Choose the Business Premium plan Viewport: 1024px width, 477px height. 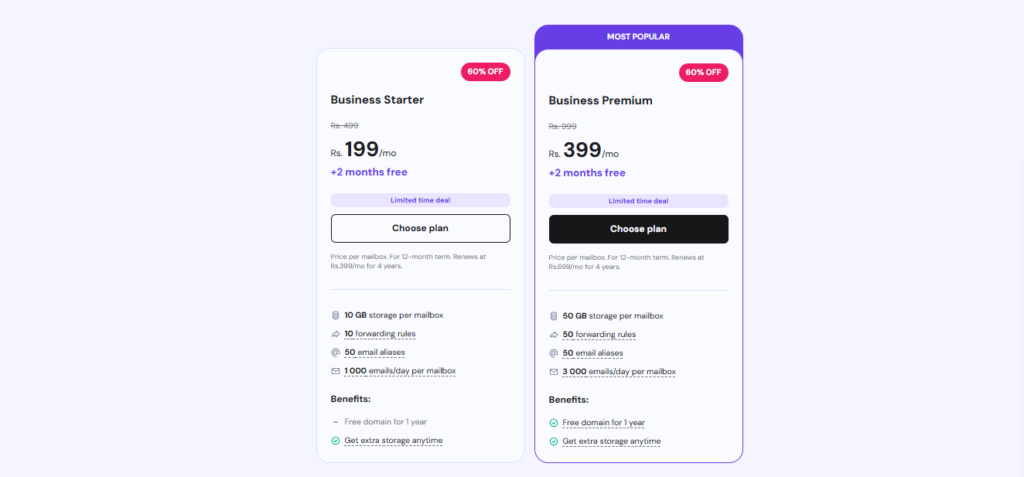click(638, 229)
